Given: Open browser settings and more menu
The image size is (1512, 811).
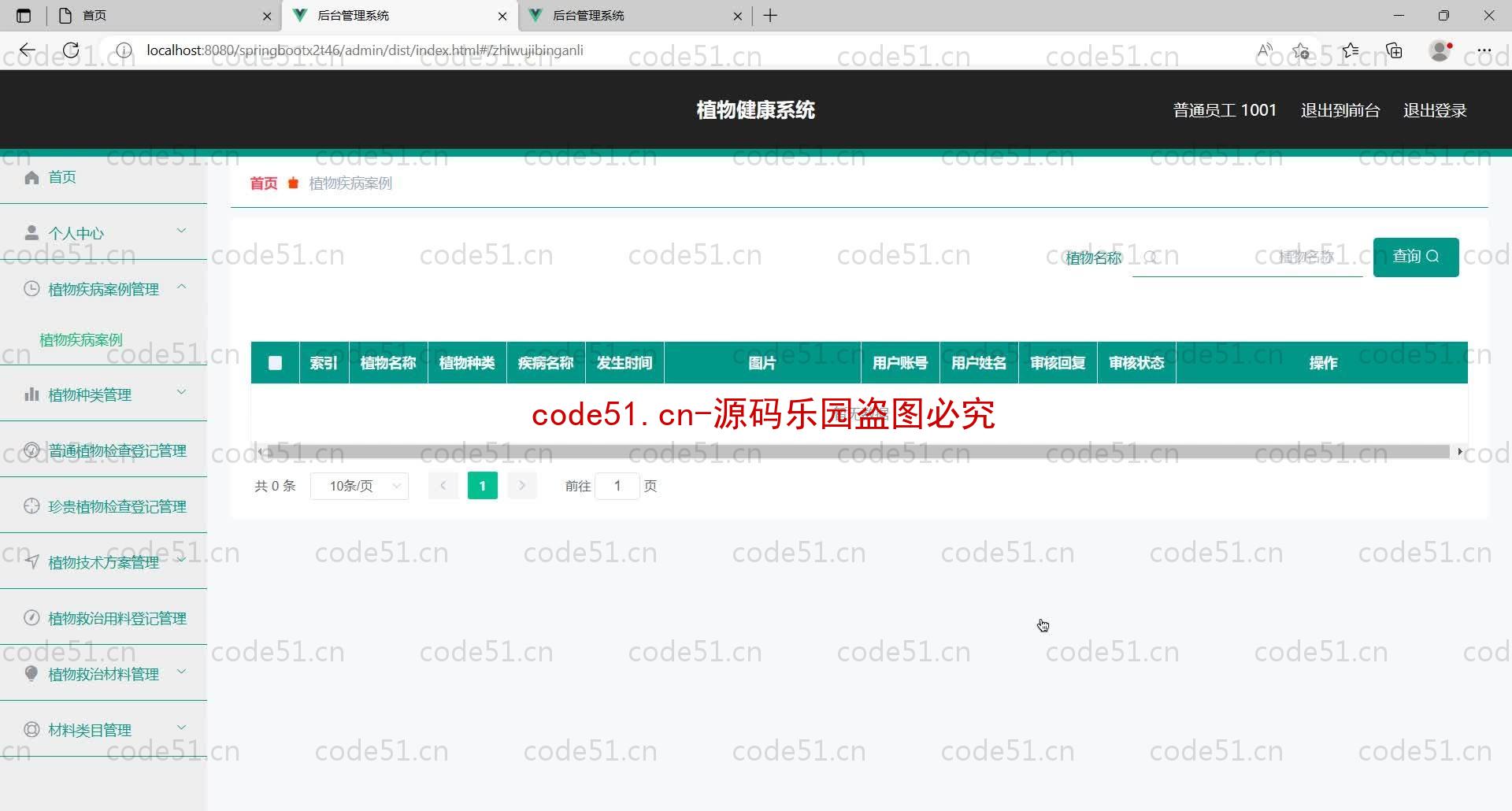Looking at the screenshot, I should 1484,50.
